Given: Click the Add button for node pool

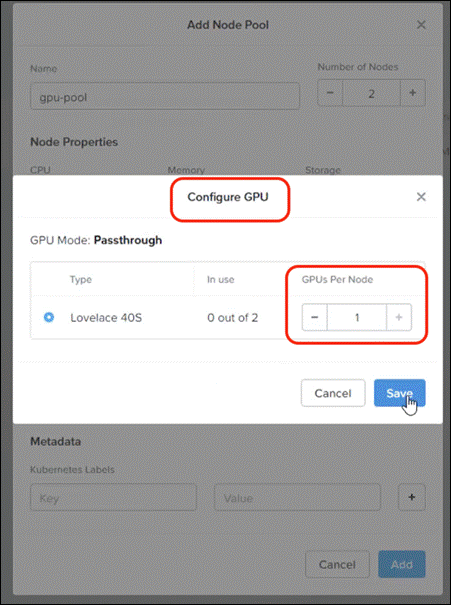Looking at the screenshot, I should click(x=402, y=564).
